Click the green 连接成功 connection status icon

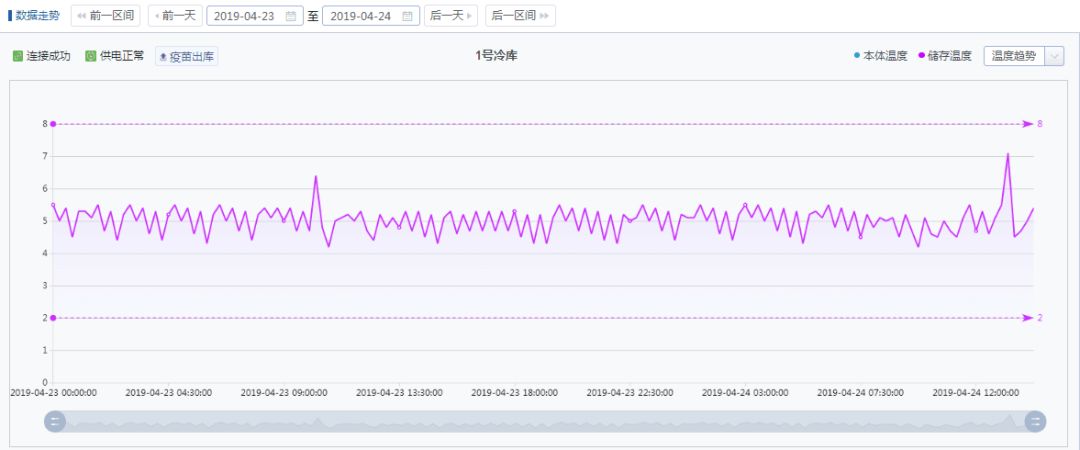18,56
